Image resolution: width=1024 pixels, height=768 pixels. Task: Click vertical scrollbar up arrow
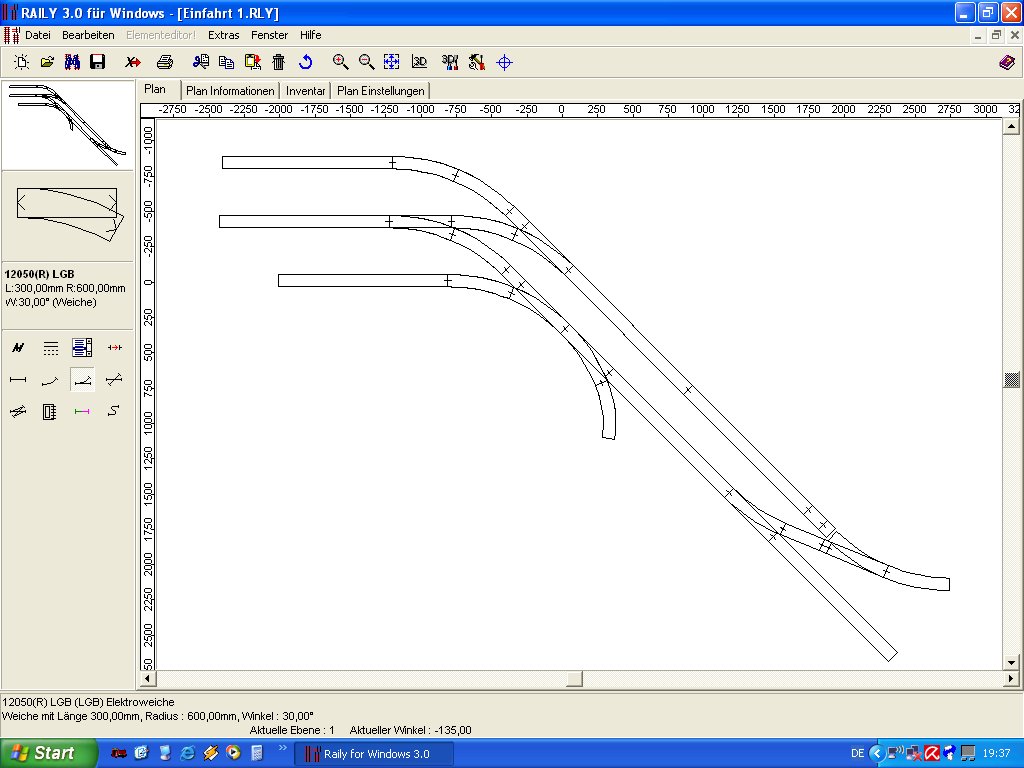1011,126
